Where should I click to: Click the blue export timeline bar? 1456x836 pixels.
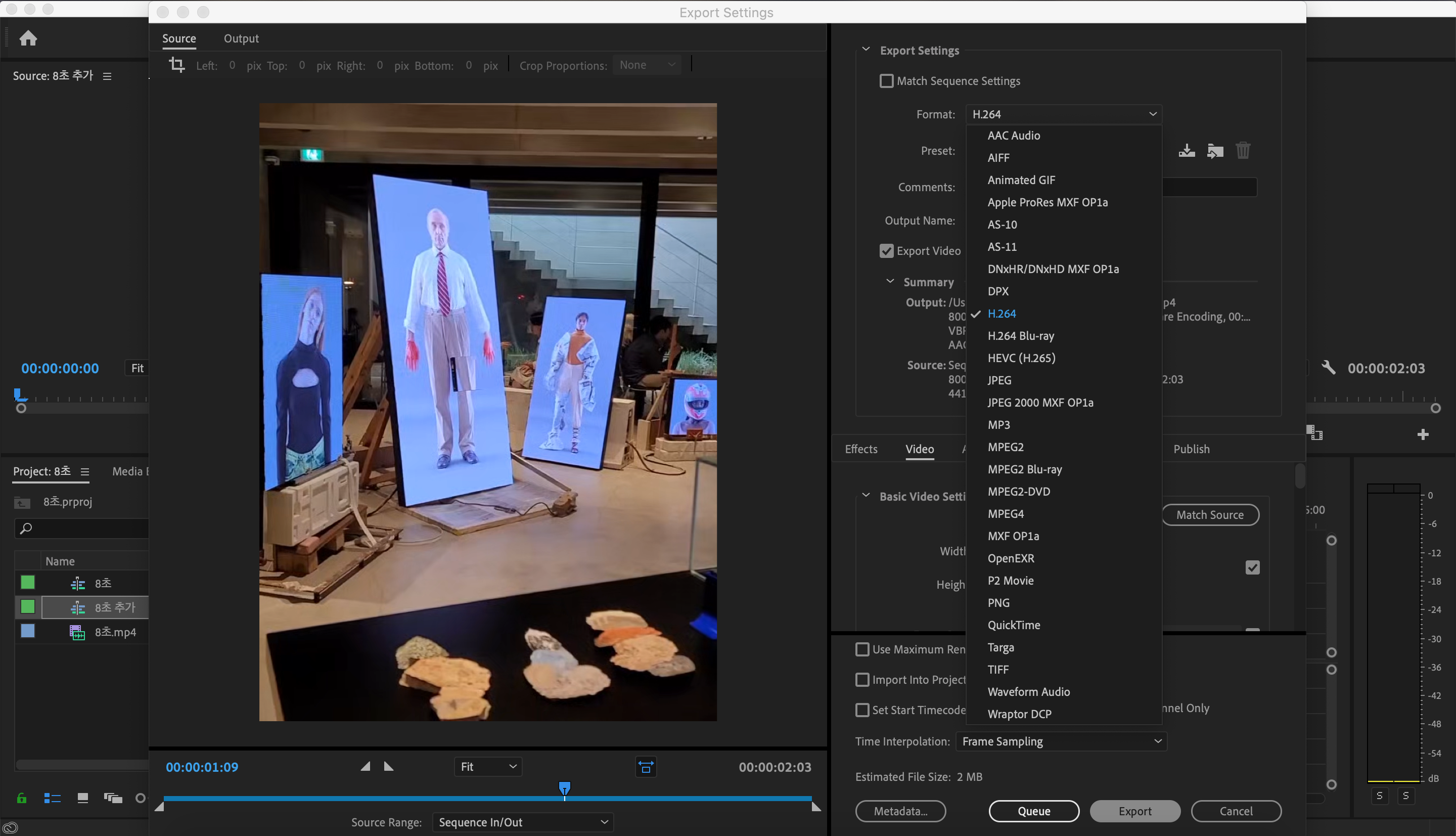[x=487, y=799]
